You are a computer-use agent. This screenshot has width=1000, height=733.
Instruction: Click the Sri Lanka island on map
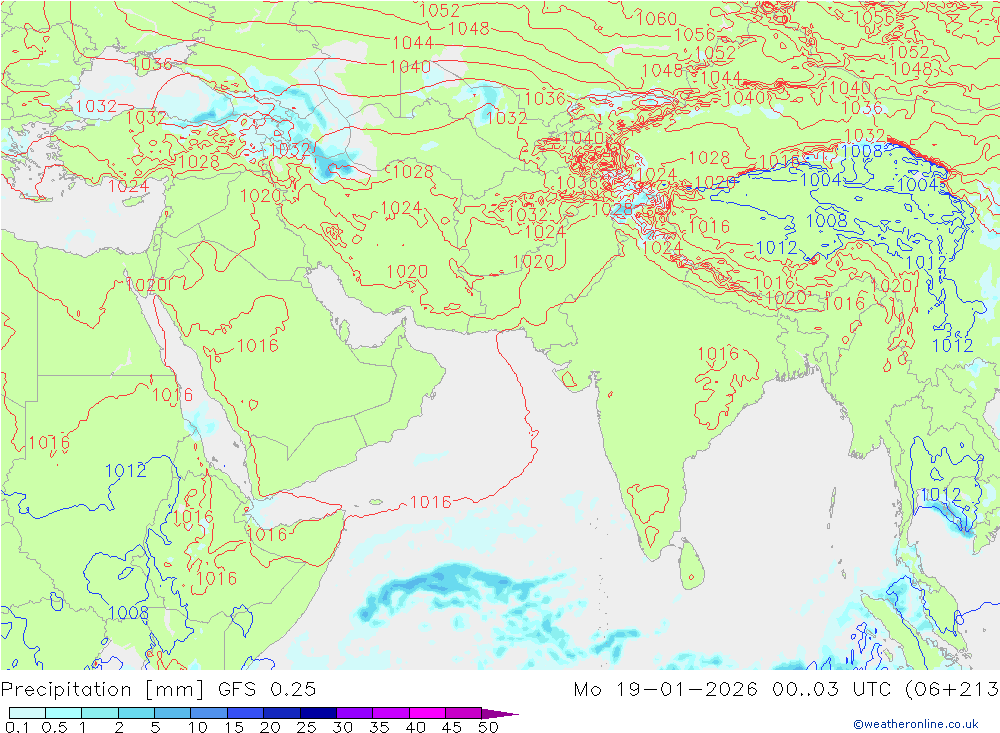[x=692, y=565]
